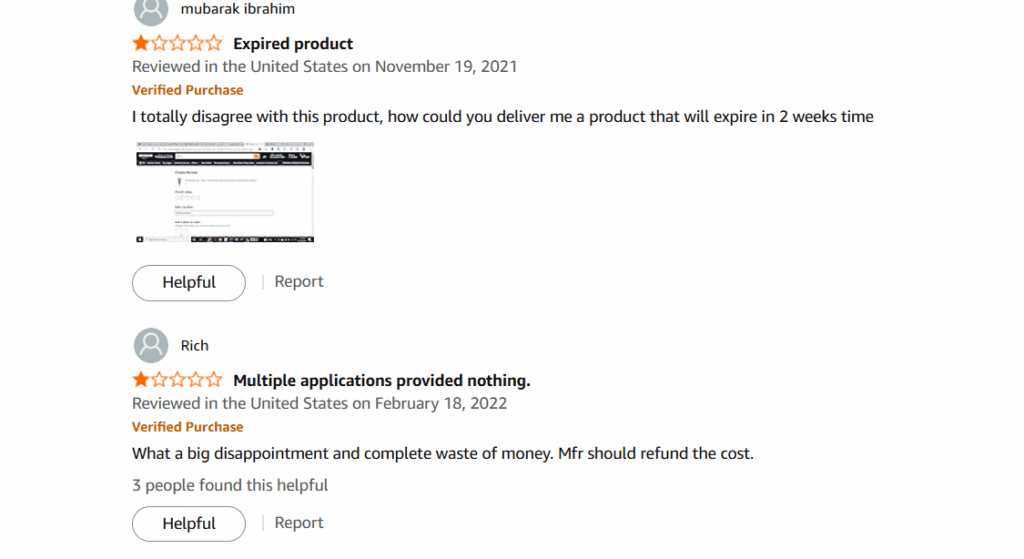The height and width of the screenshot is (559, 1024).
Task: Click the one-star rating on Expired product review
Action: 177,44
